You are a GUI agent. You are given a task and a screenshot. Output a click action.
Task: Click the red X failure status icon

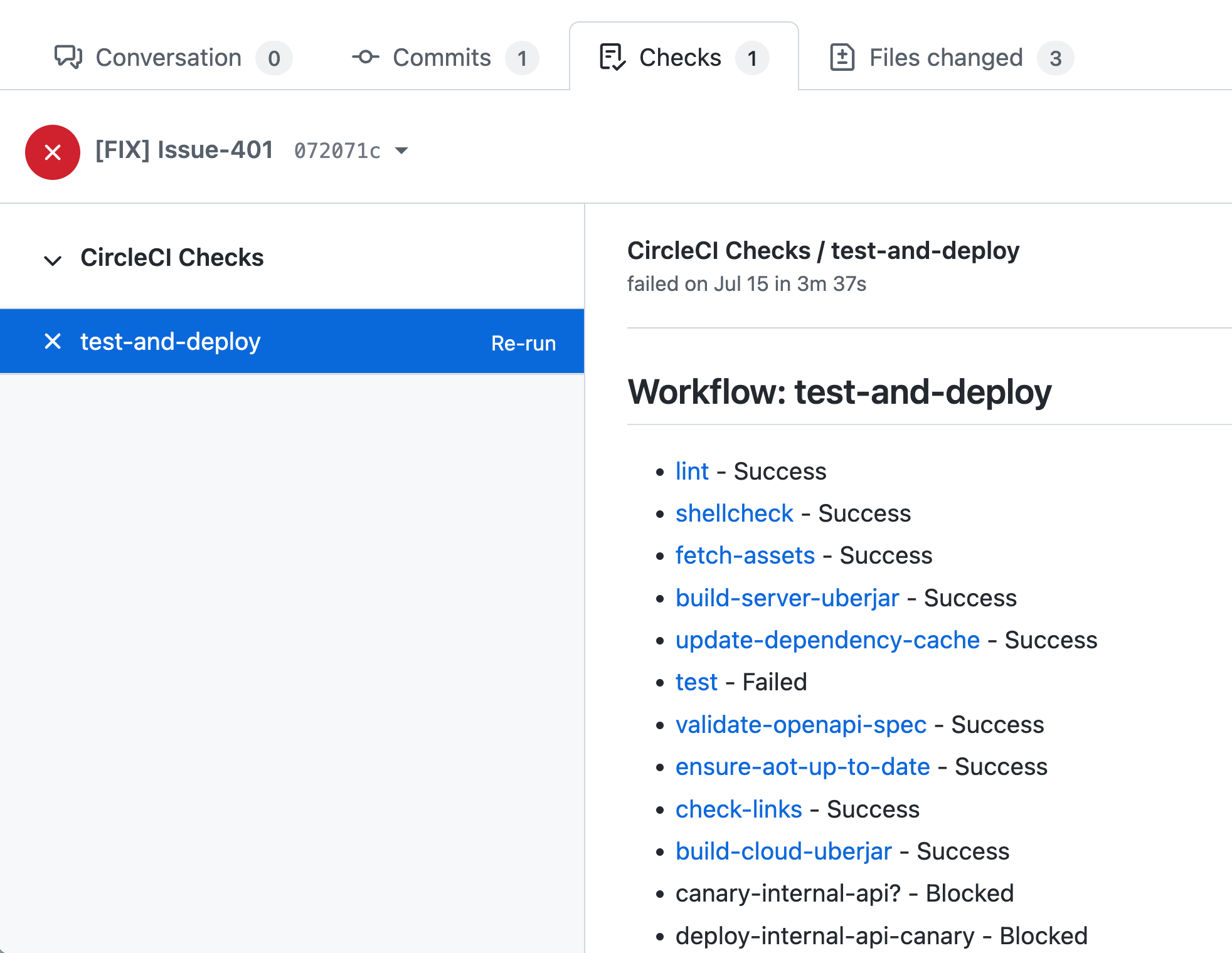pyautogui.click(x=52, y=152)
